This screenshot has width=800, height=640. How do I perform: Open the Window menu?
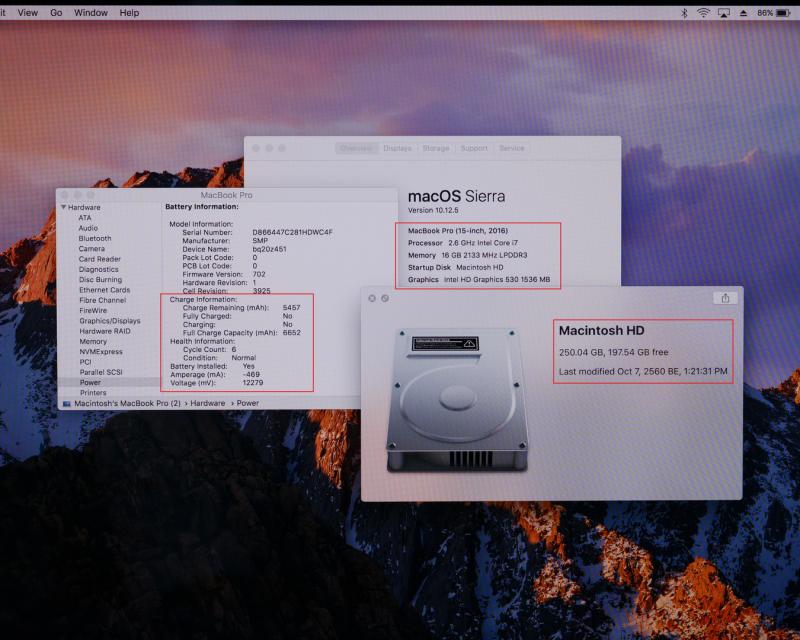click(x=91, y=13)
